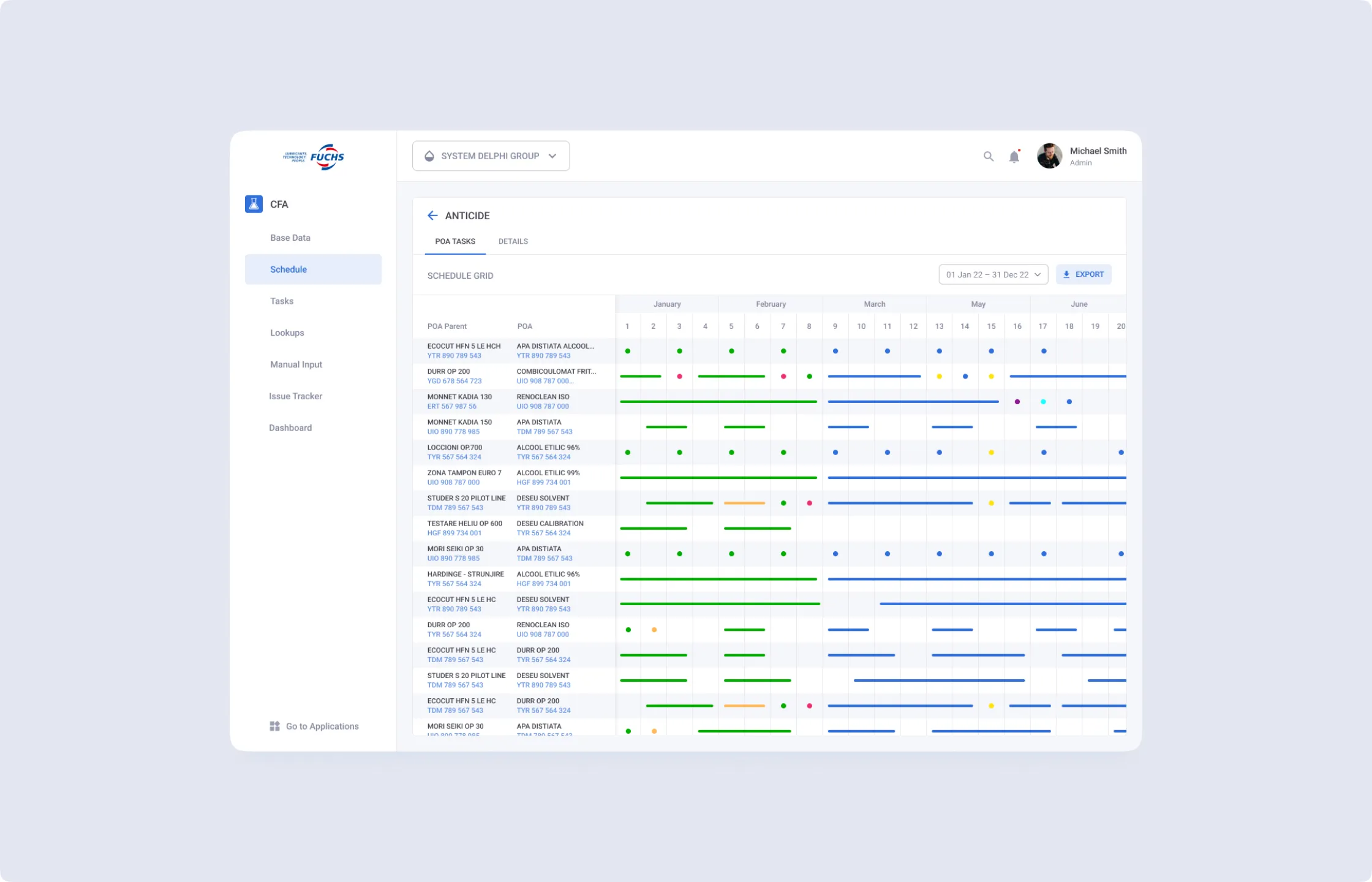Click the CFA flask icon in sidebar

pyautogui.click(x=253, y=204)
